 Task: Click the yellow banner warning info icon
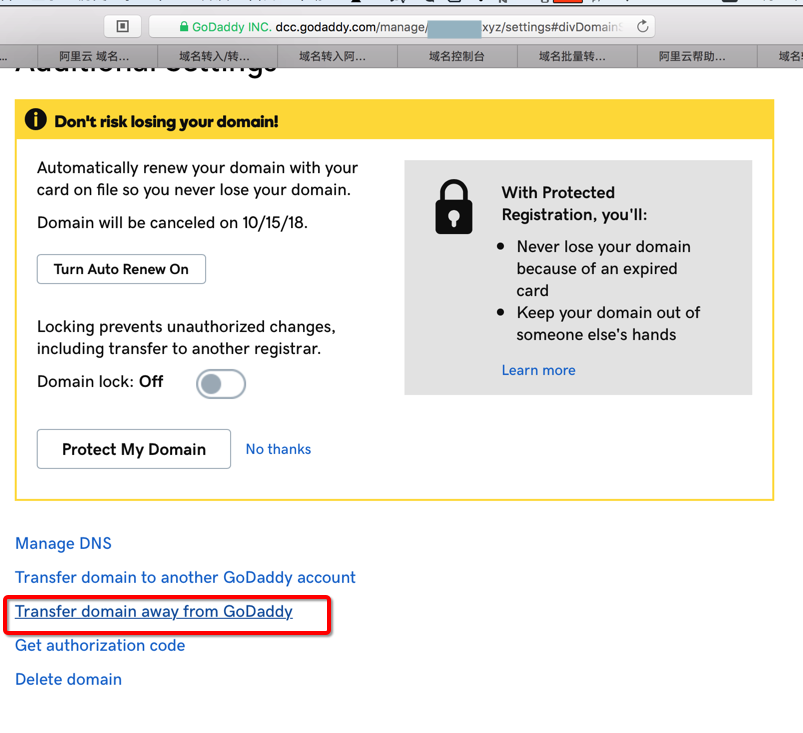point(36,120)
